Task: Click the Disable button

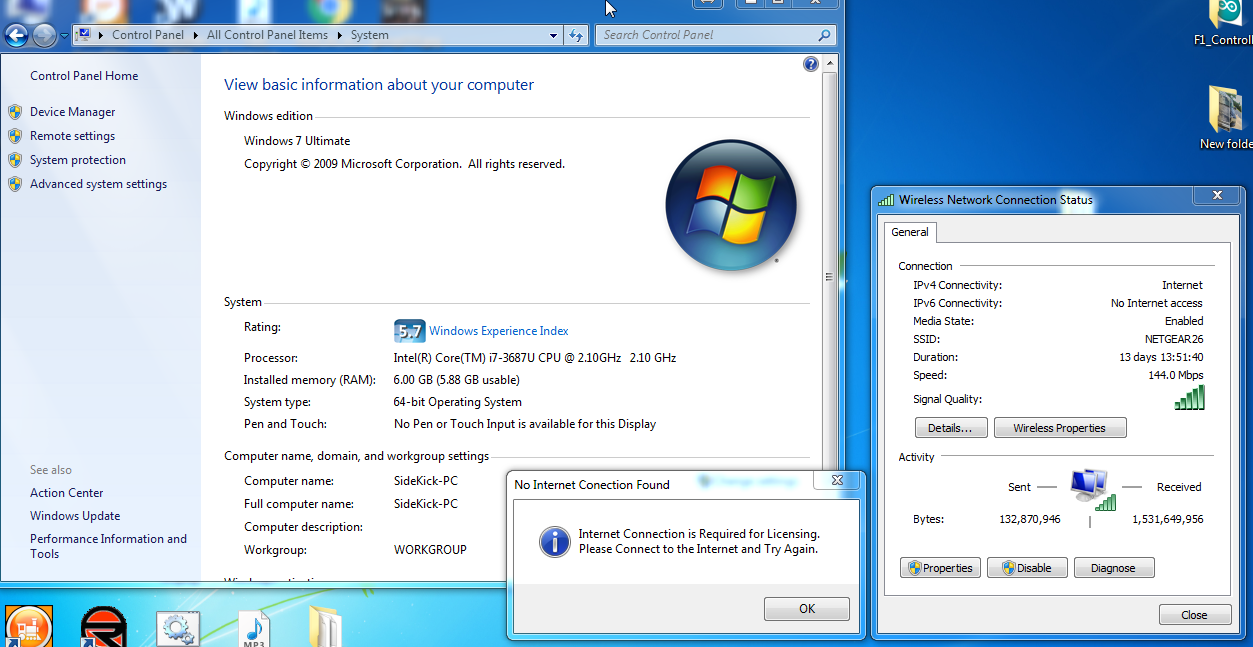Action: [1027, 568]
